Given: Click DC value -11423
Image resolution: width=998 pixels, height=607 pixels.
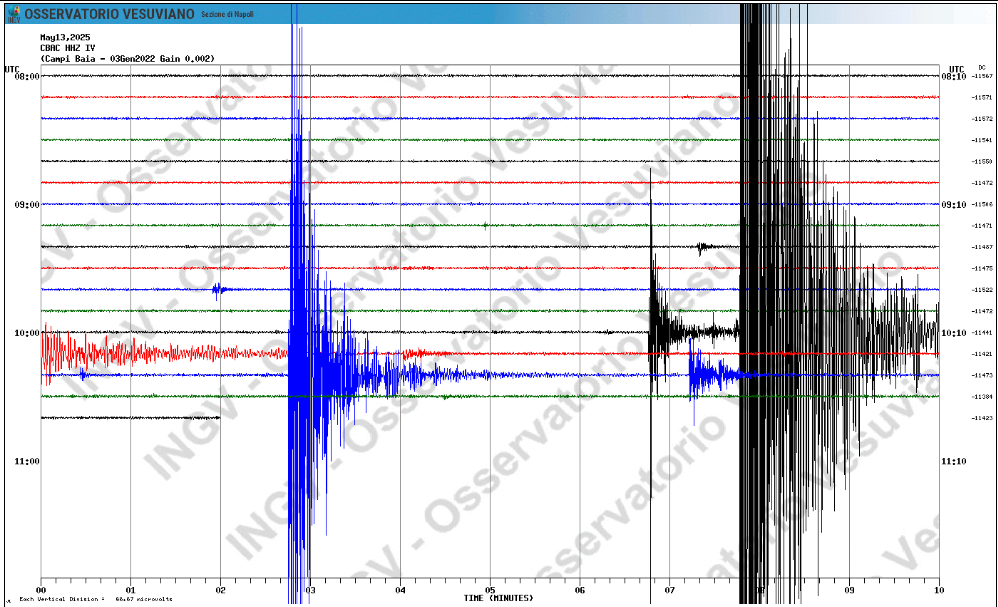Looking at the screenshot, I should pyautogui.click(x=982, y=418).
